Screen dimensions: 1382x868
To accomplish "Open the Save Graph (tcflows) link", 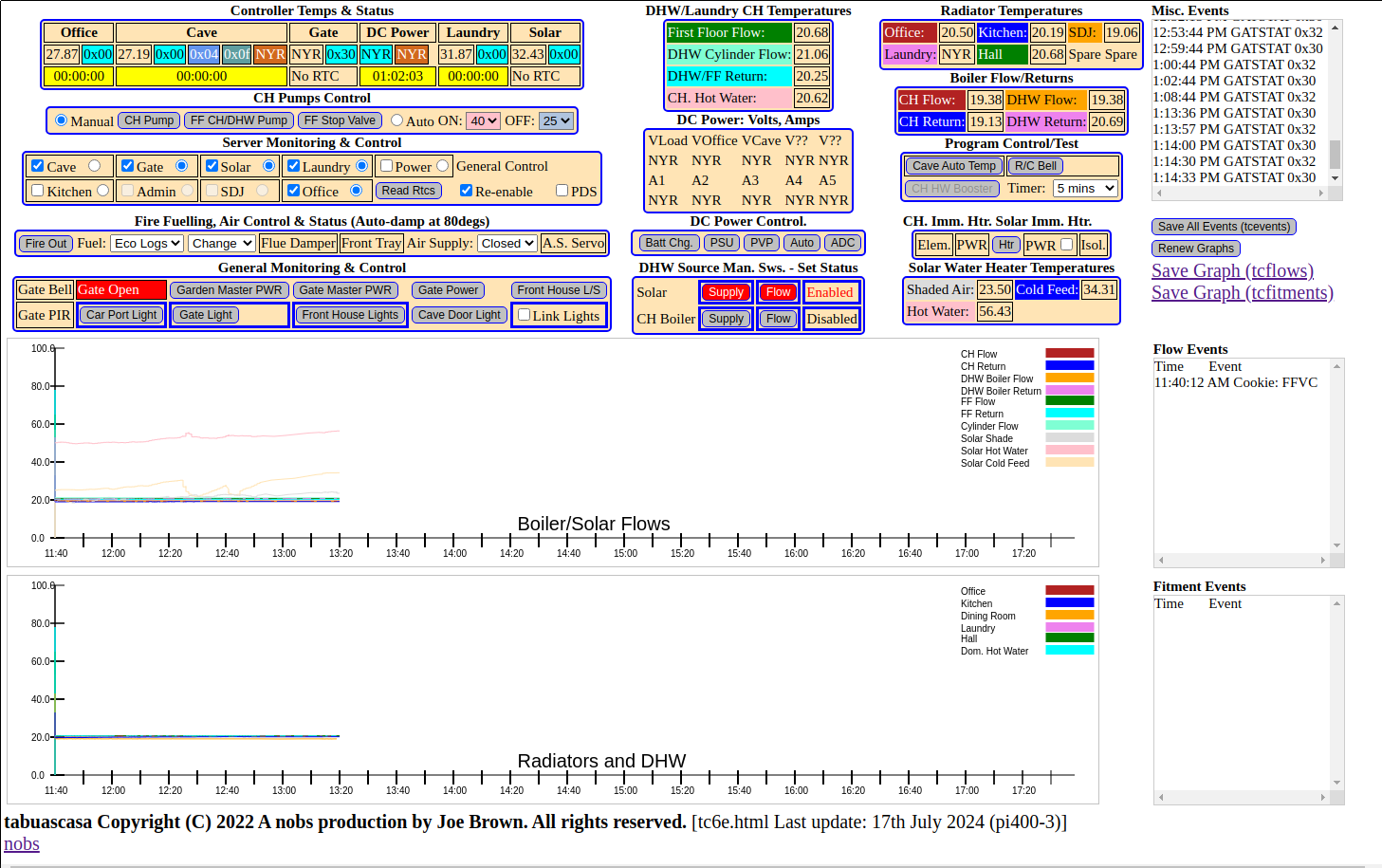I will 1232,271.
